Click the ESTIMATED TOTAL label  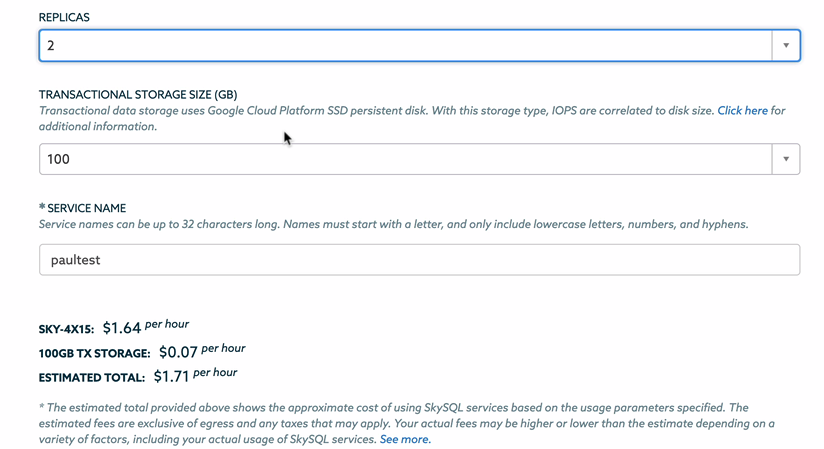pos(92,378)
